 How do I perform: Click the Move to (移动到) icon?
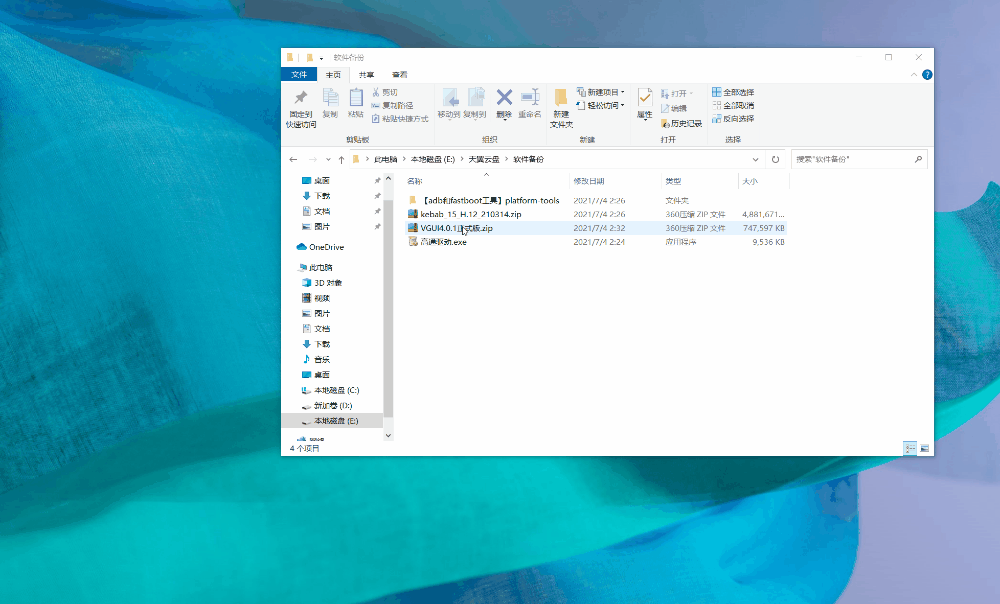(450, 98)
